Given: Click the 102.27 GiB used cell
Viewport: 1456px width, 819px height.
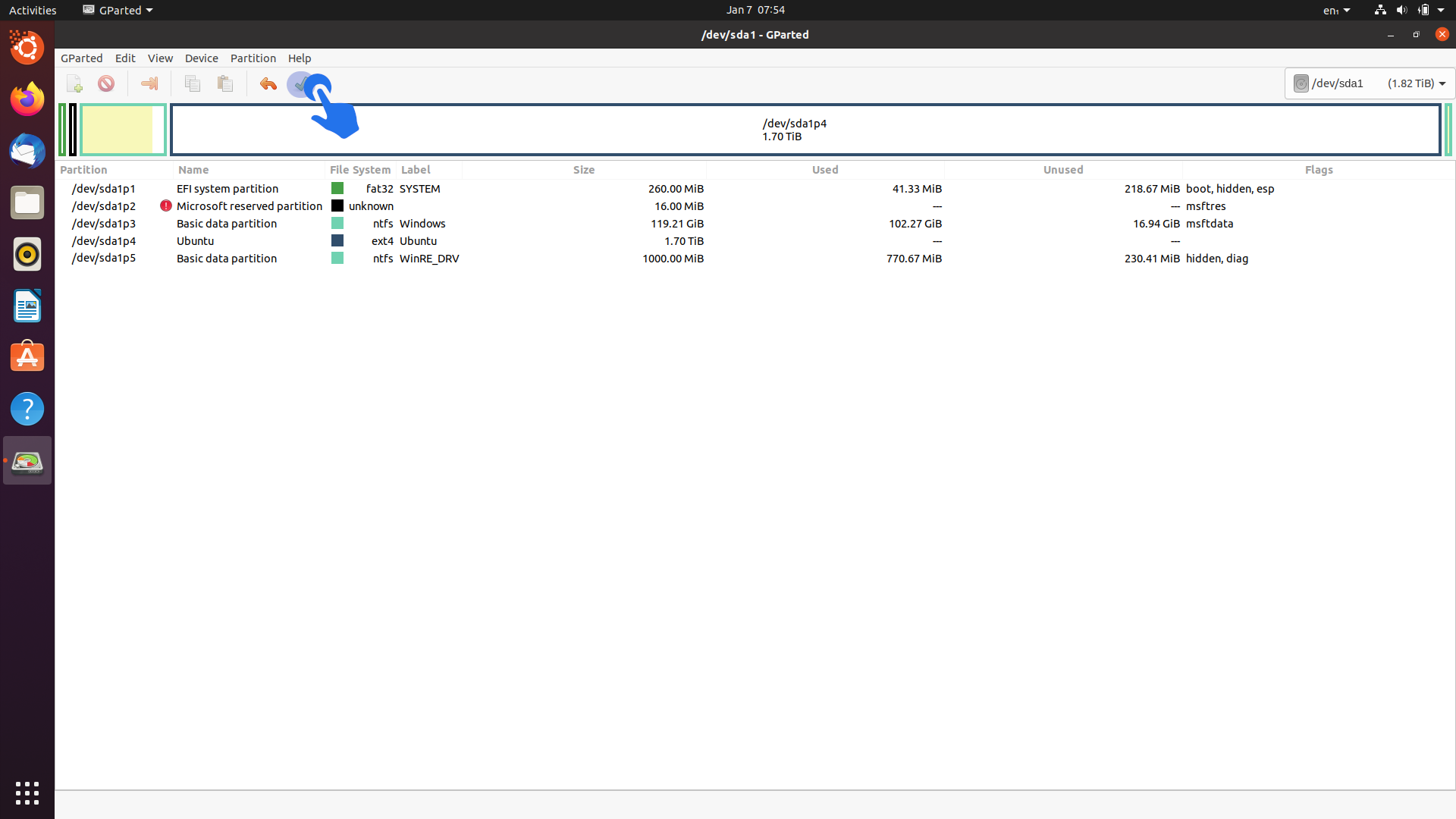Looking at the screenshot, I should (x=915, y=223).
